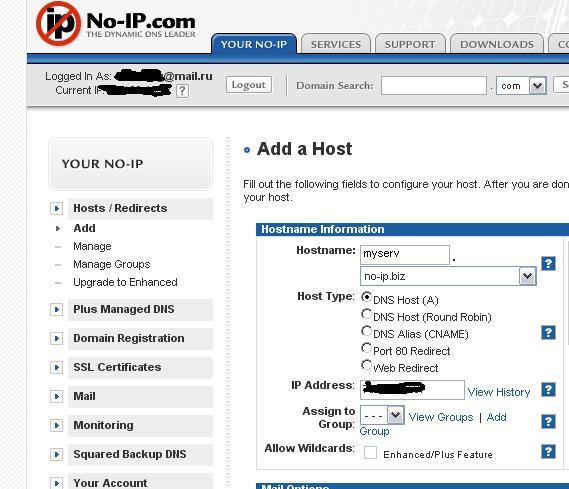The height and width of the screenshot is (489, 569).
Task: Choose the Port 80 Redirect option
Action: coord(367,348)
